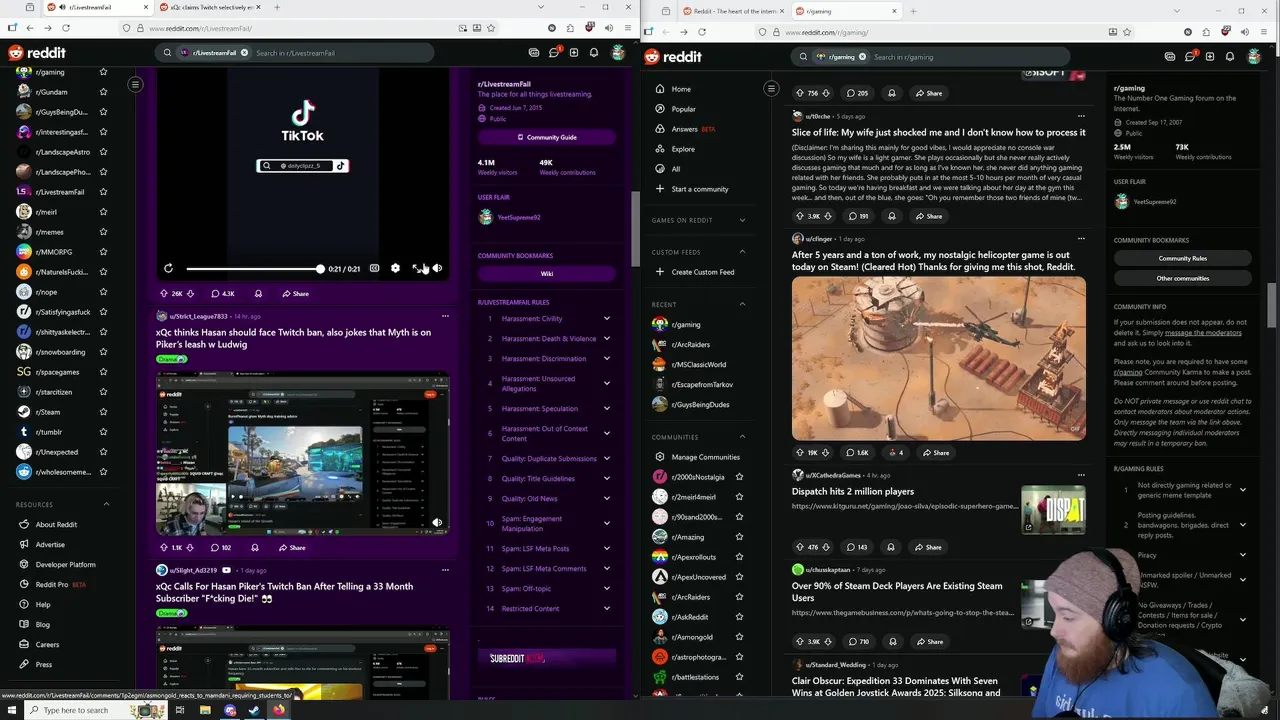Image resolution: width=1280 pixels, height=720 pixels.
Task: Open the Wiki community bookmark
Action: (x=546, y=273)
